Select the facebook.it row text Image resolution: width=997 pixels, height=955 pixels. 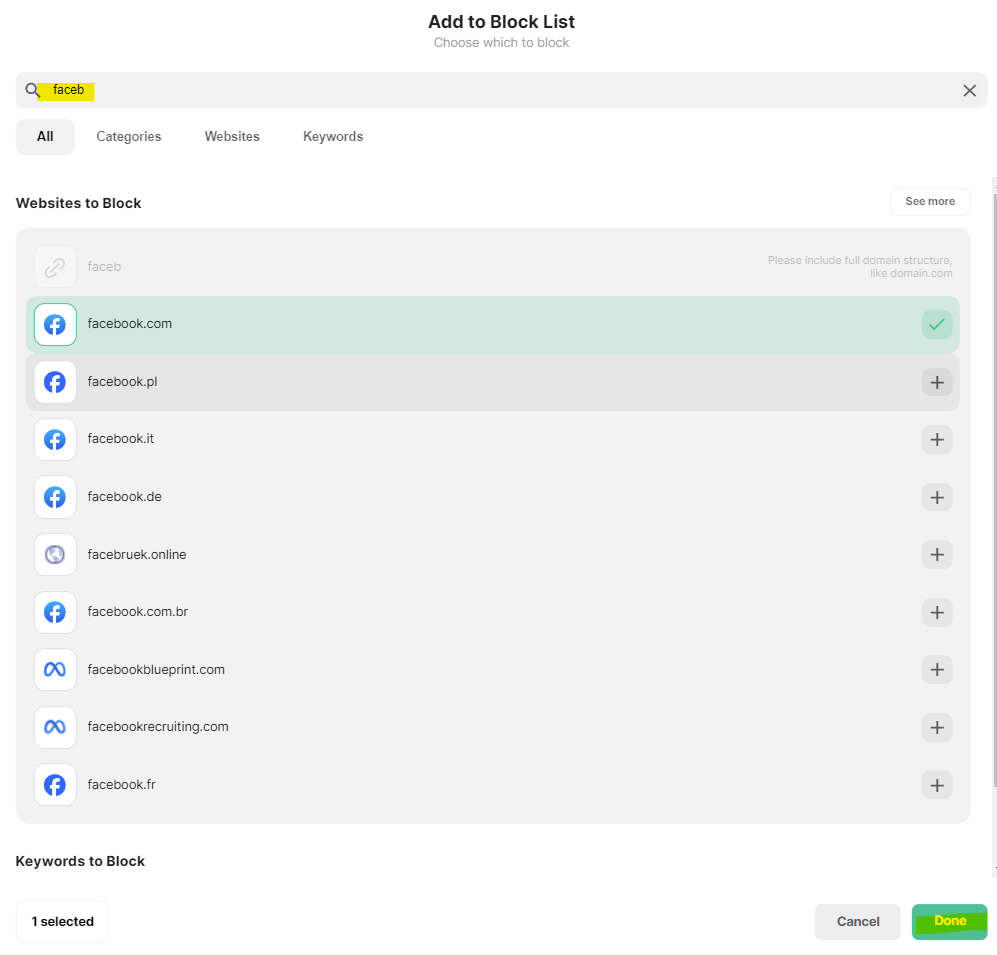click(120, 439)
